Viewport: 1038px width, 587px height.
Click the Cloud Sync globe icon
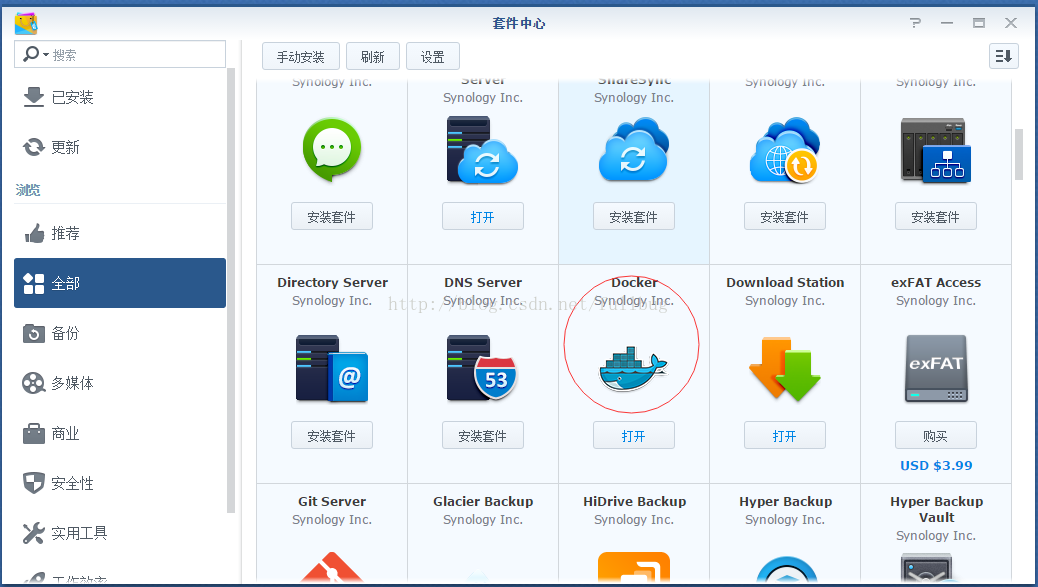784,150
